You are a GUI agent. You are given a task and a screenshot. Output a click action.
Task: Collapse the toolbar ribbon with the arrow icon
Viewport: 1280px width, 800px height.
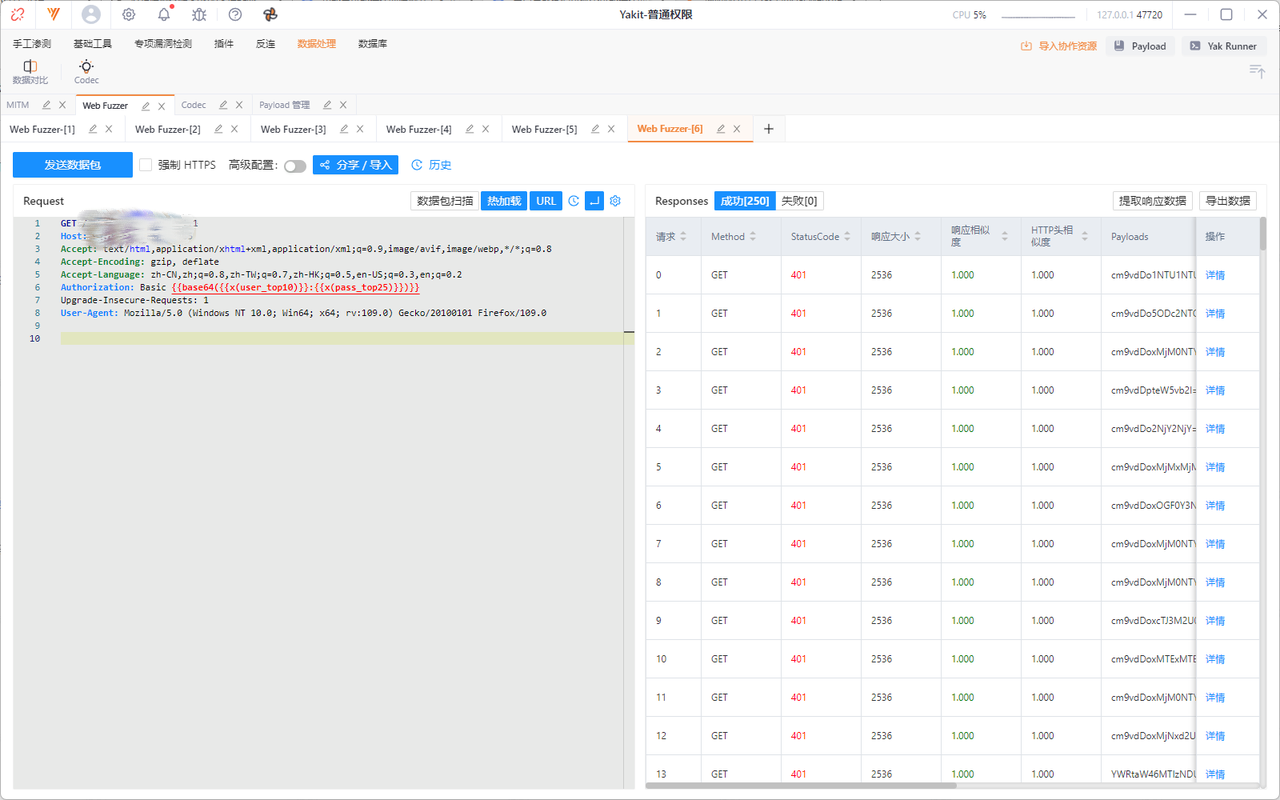1257,71
